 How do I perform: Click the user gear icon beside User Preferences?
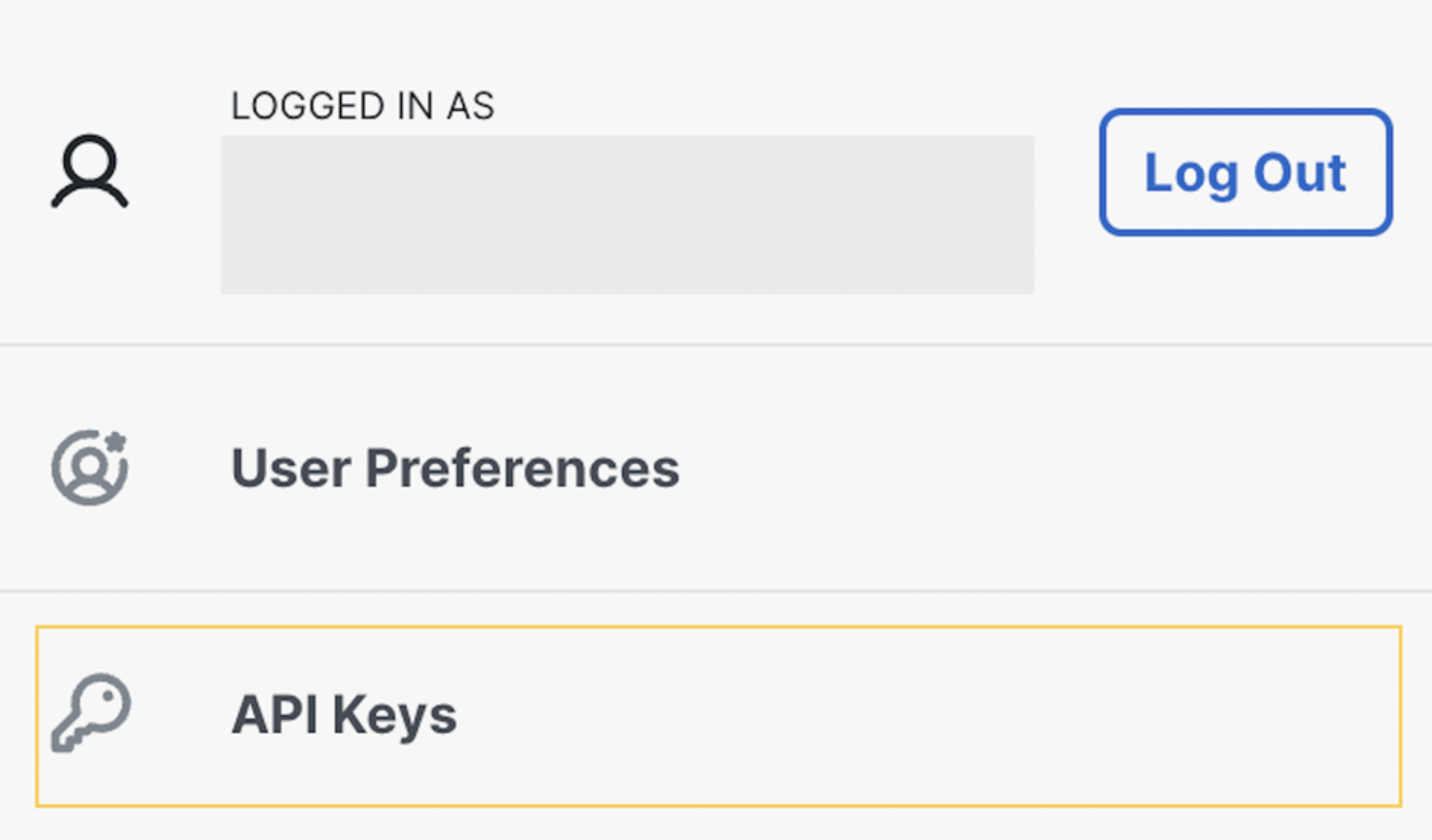[90, 468]
